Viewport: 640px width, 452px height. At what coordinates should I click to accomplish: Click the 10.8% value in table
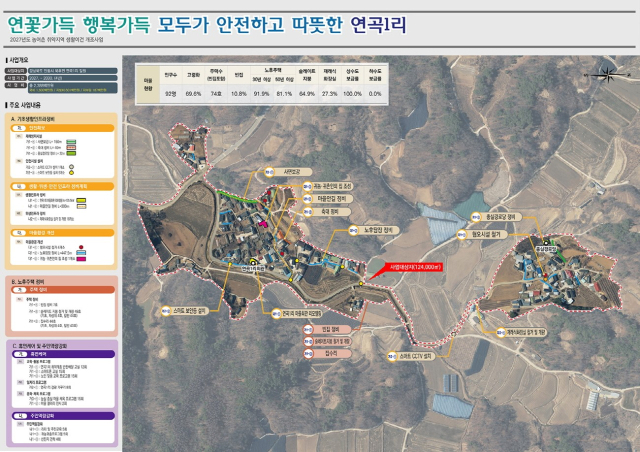pos(239,94)
